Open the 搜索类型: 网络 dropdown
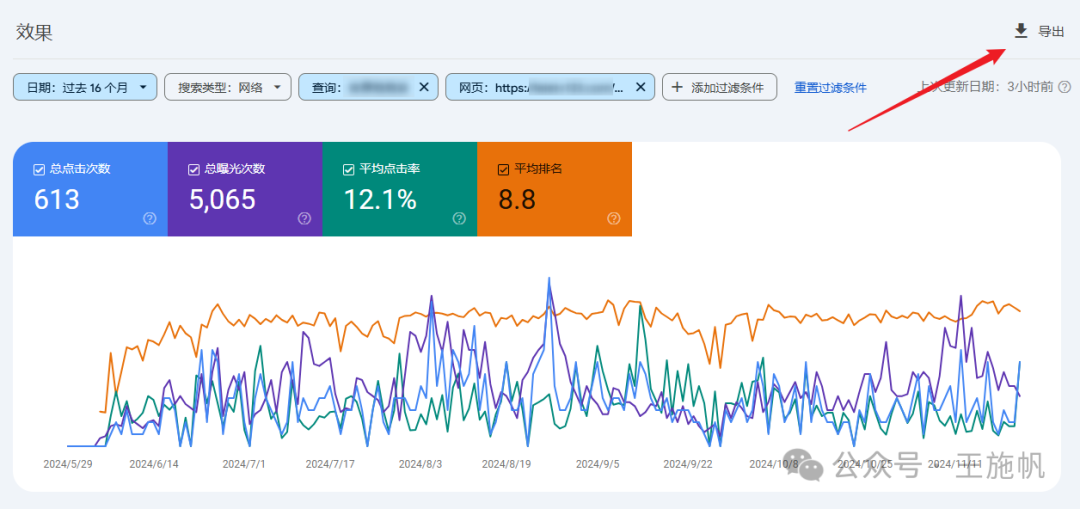 [227, 87]
